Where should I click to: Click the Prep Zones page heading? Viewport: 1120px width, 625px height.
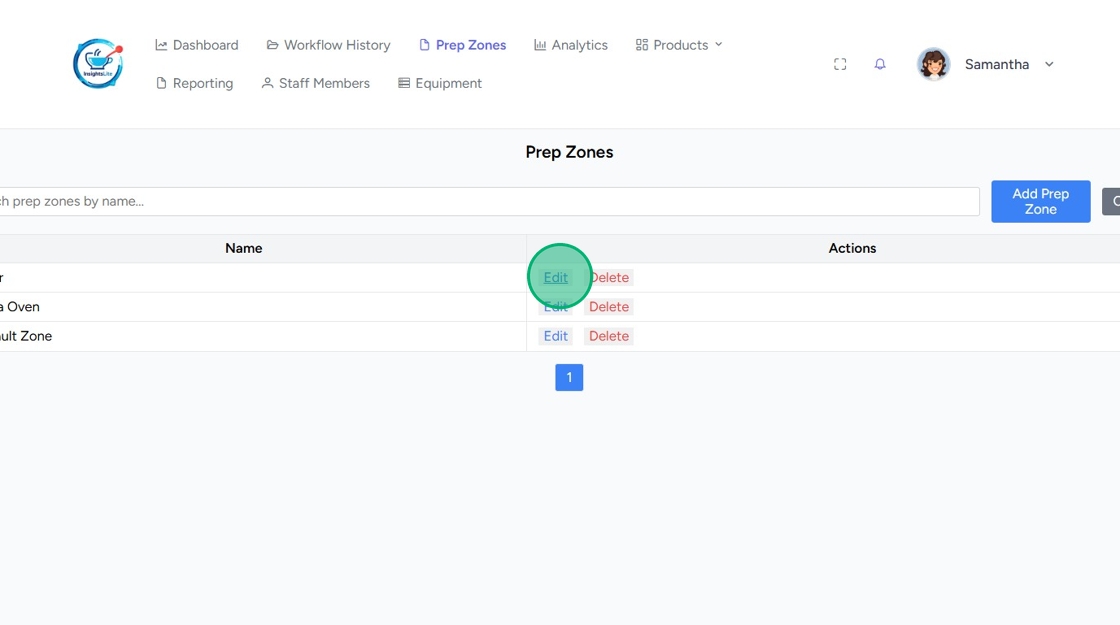(x=569, y=152)
